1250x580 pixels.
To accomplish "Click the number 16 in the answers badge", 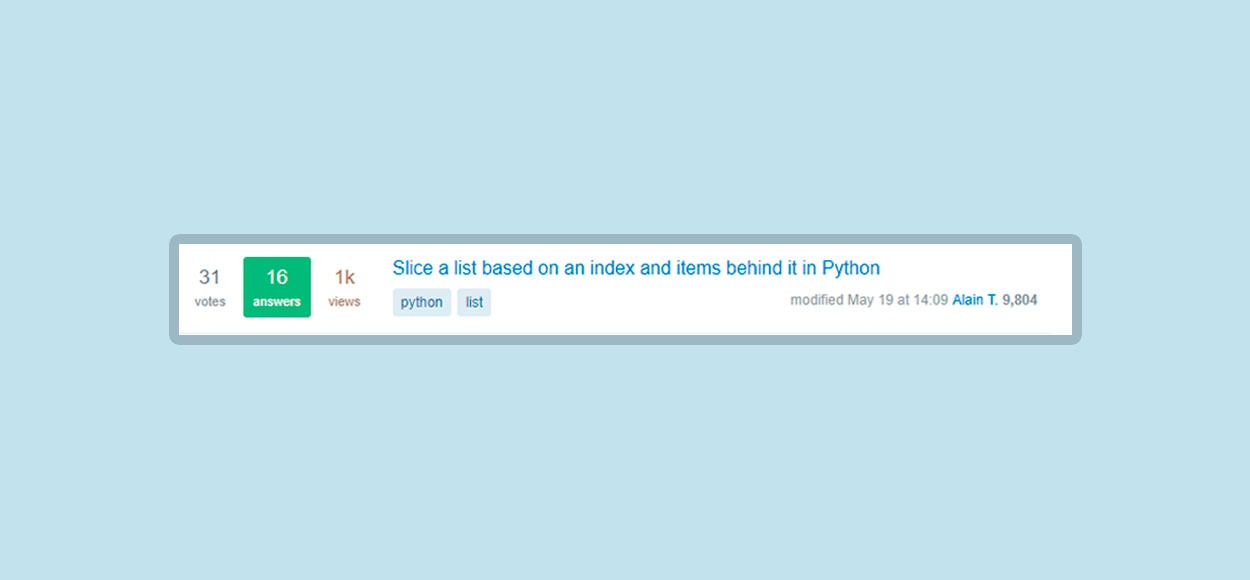I will pos(277,277).
